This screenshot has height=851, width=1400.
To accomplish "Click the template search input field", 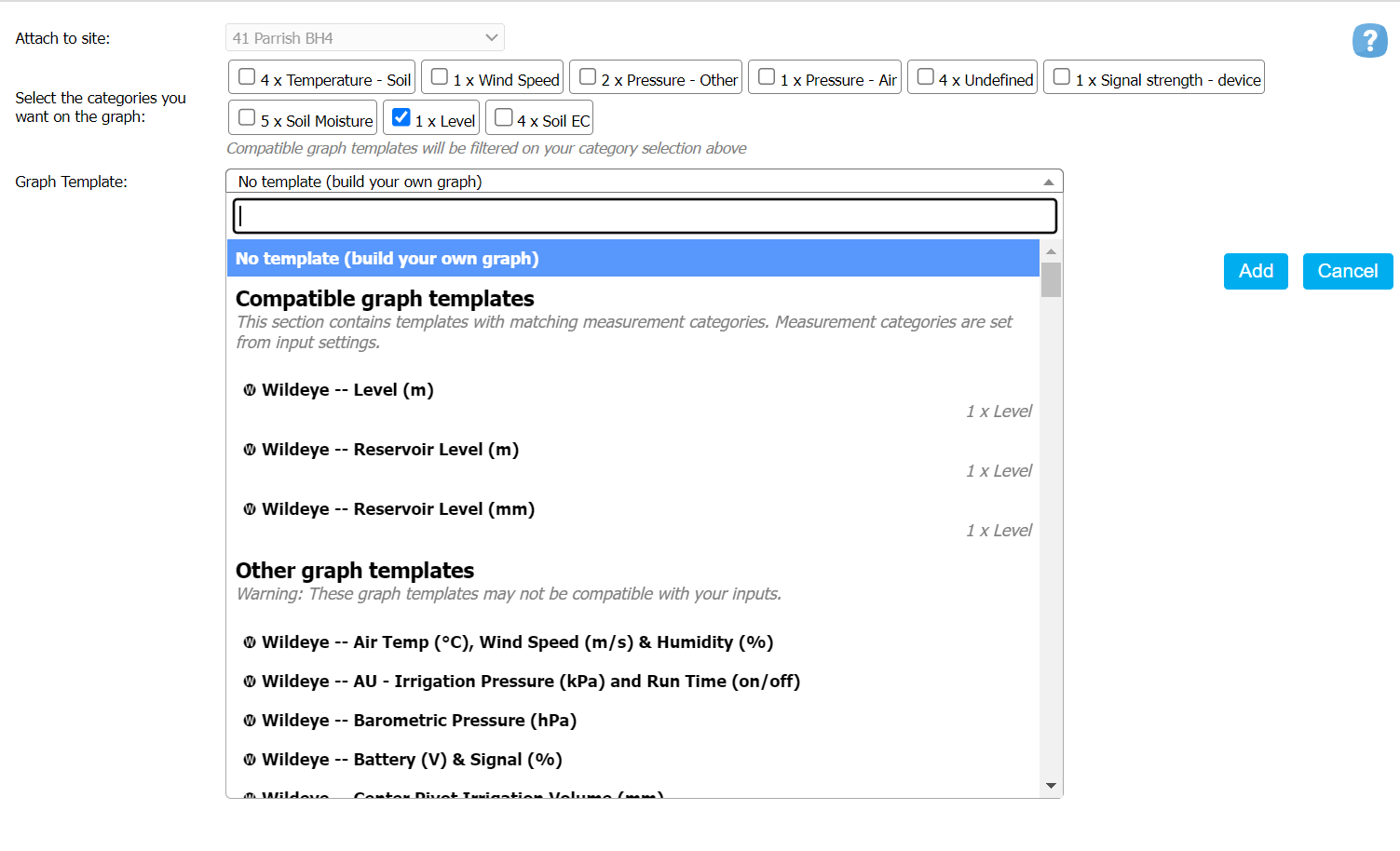I will (645, 215).
